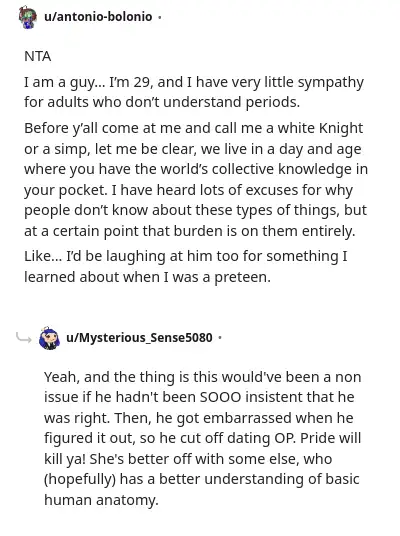Click the paragraph starting 'I am a guy'
Viewport: 400px width, 536px height.
194,92
